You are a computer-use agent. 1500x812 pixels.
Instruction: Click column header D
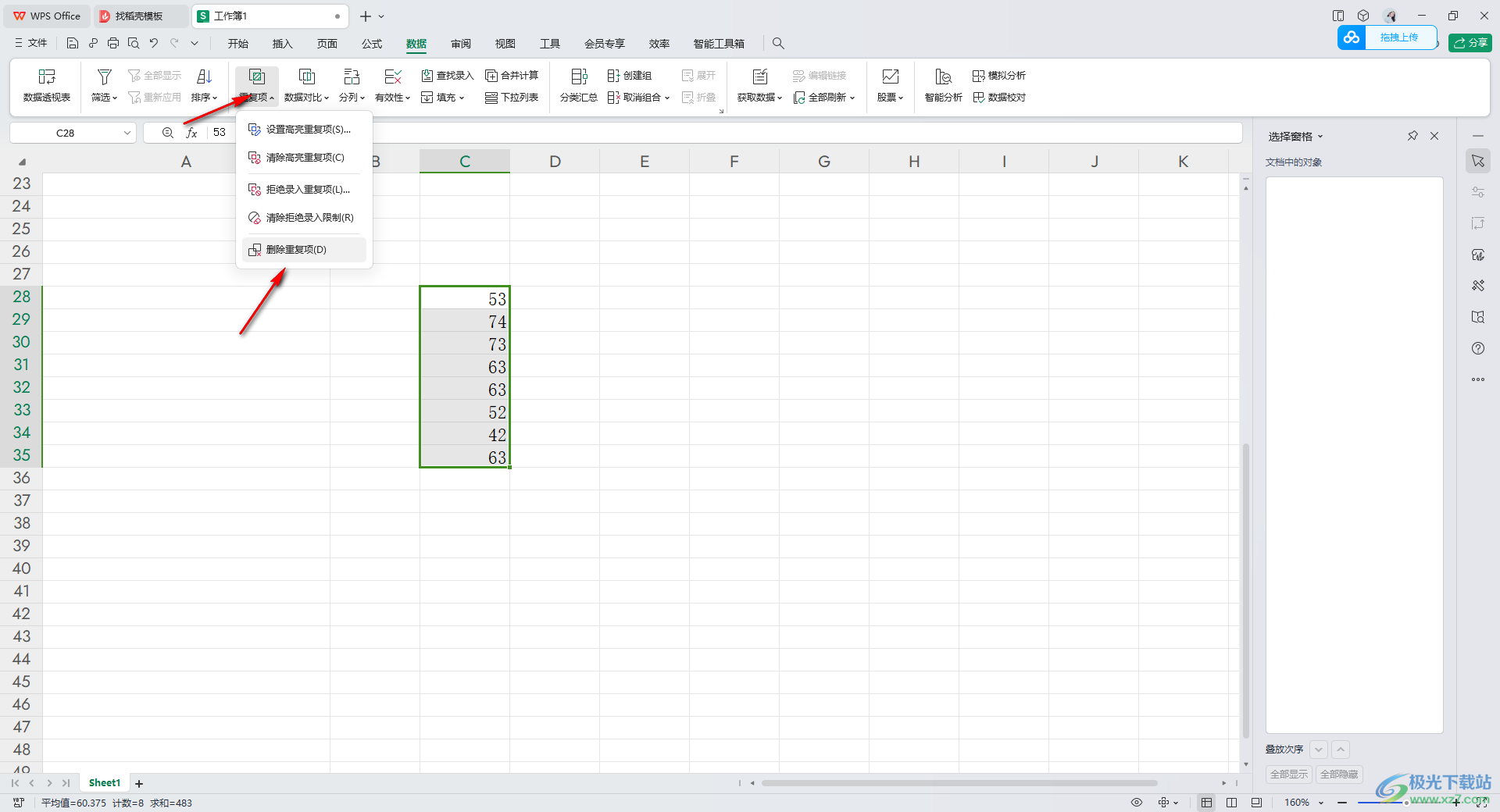[x=555, y=162]
